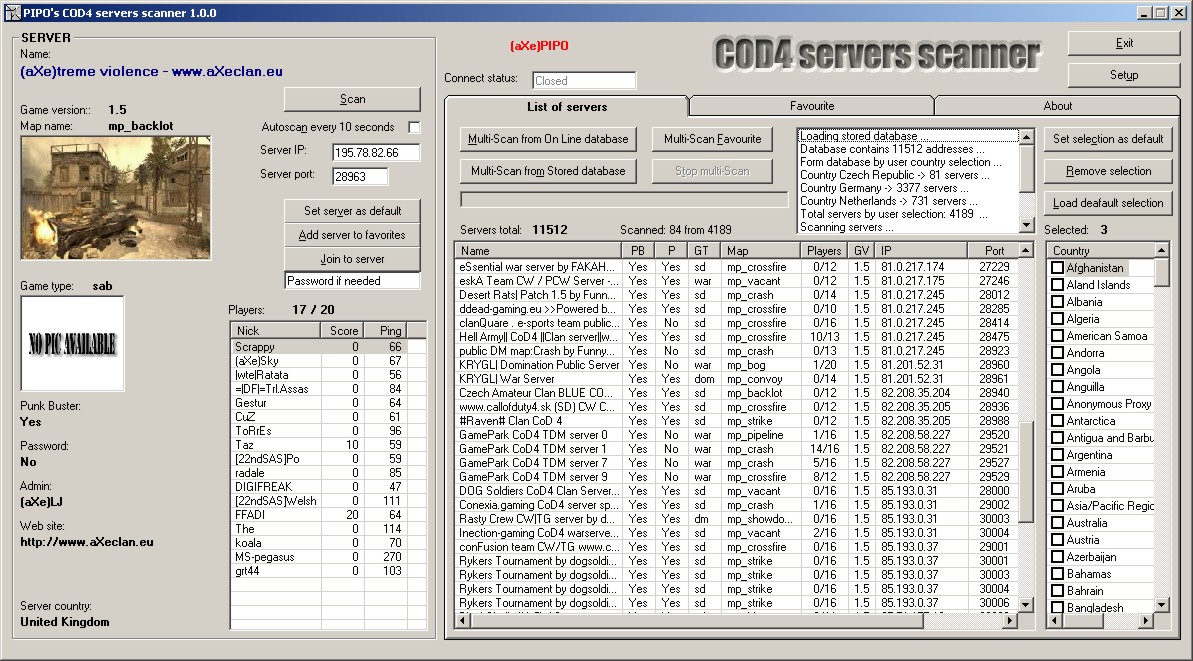The height and width of the screenshot is (661, 1193).
Task: Sort server list by Map column
Action: tap(762, 250)
